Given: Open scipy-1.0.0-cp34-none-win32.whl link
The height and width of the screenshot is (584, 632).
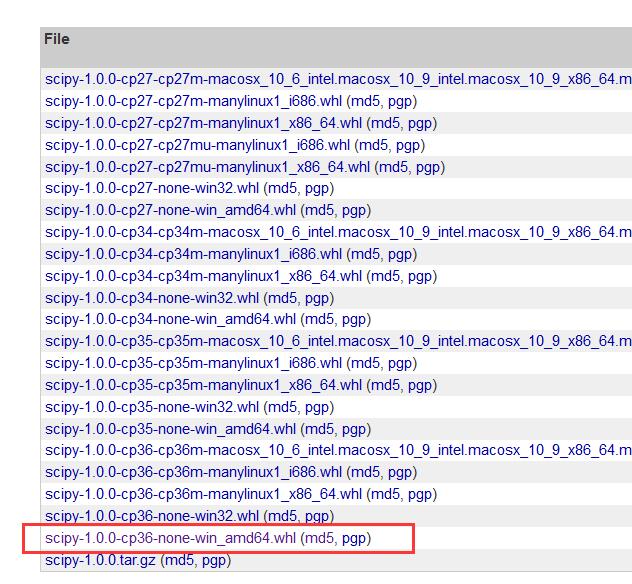Looking at the screenshot, I should pyautogui.click(x=152, y=298).
